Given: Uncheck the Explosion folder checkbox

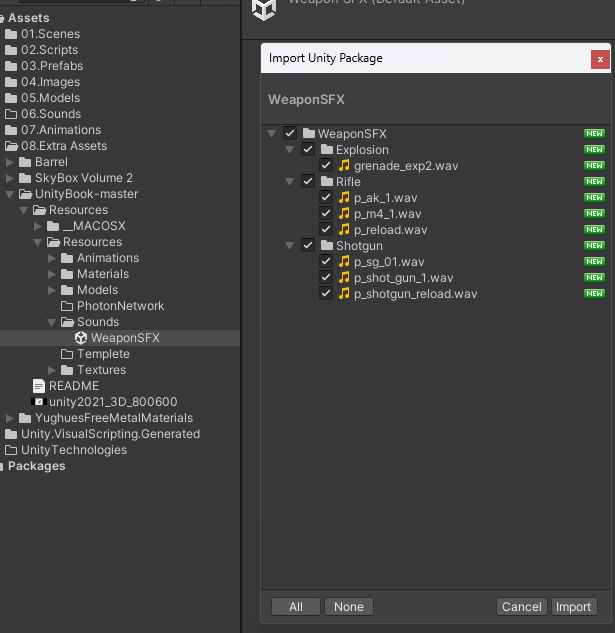Looking at the screenshot, I should (308, 149).
